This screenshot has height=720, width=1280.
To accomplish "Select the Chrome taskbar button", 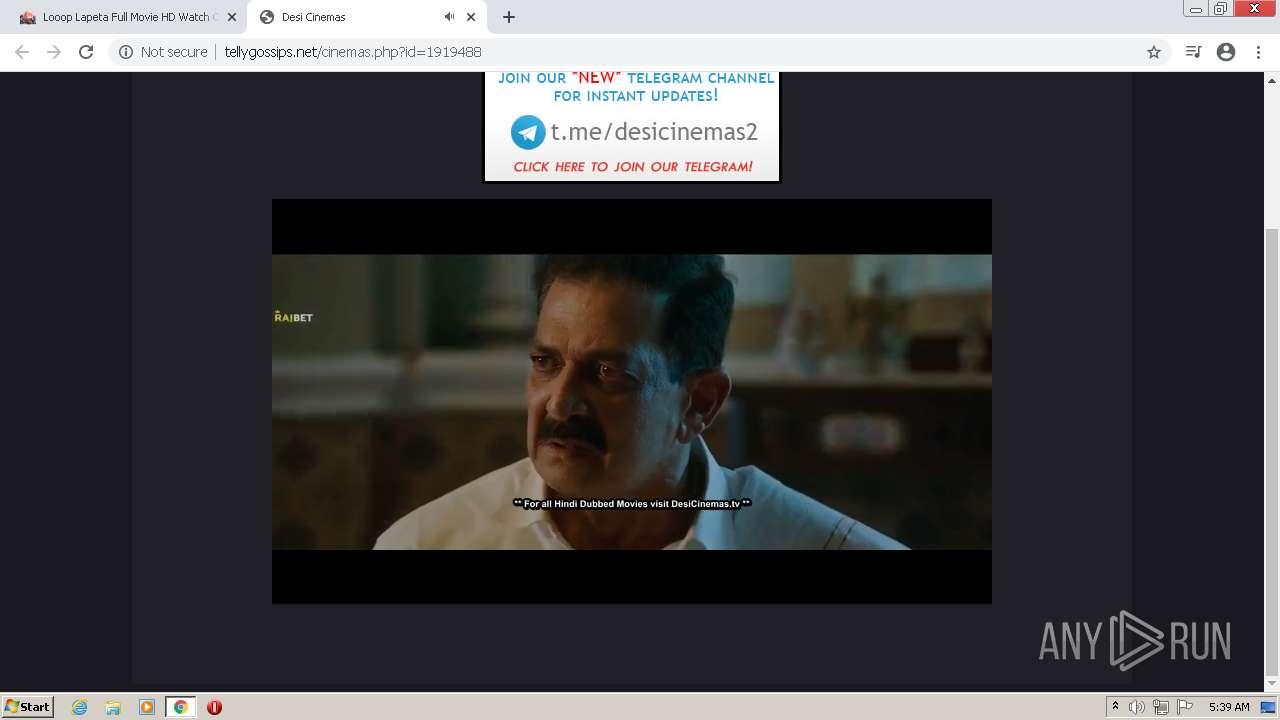I will (180, 707).
